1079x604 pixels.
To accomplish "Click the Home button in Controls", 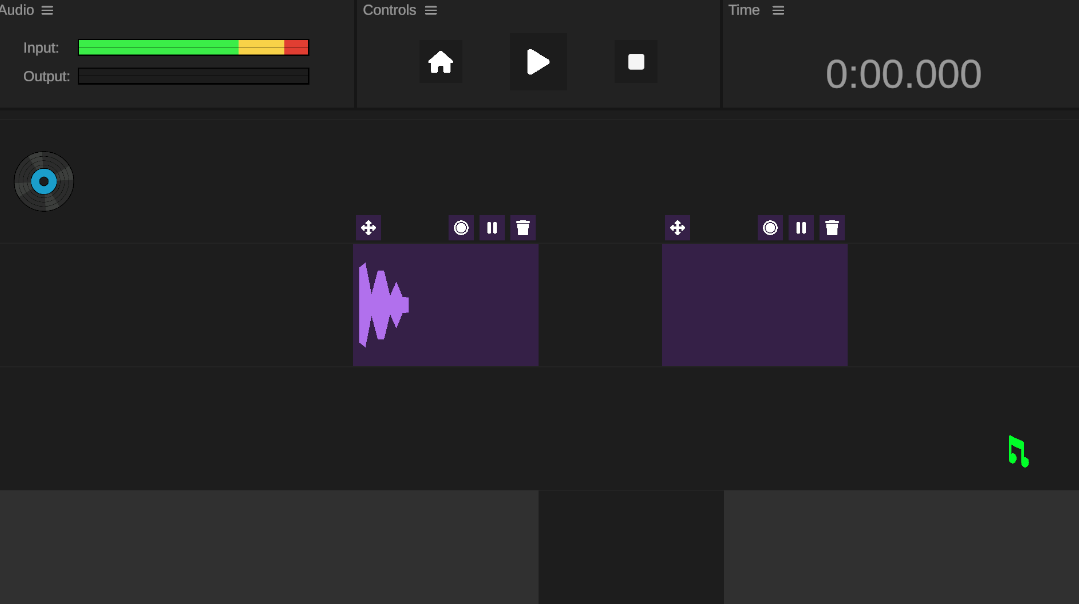I will (440, 62).
